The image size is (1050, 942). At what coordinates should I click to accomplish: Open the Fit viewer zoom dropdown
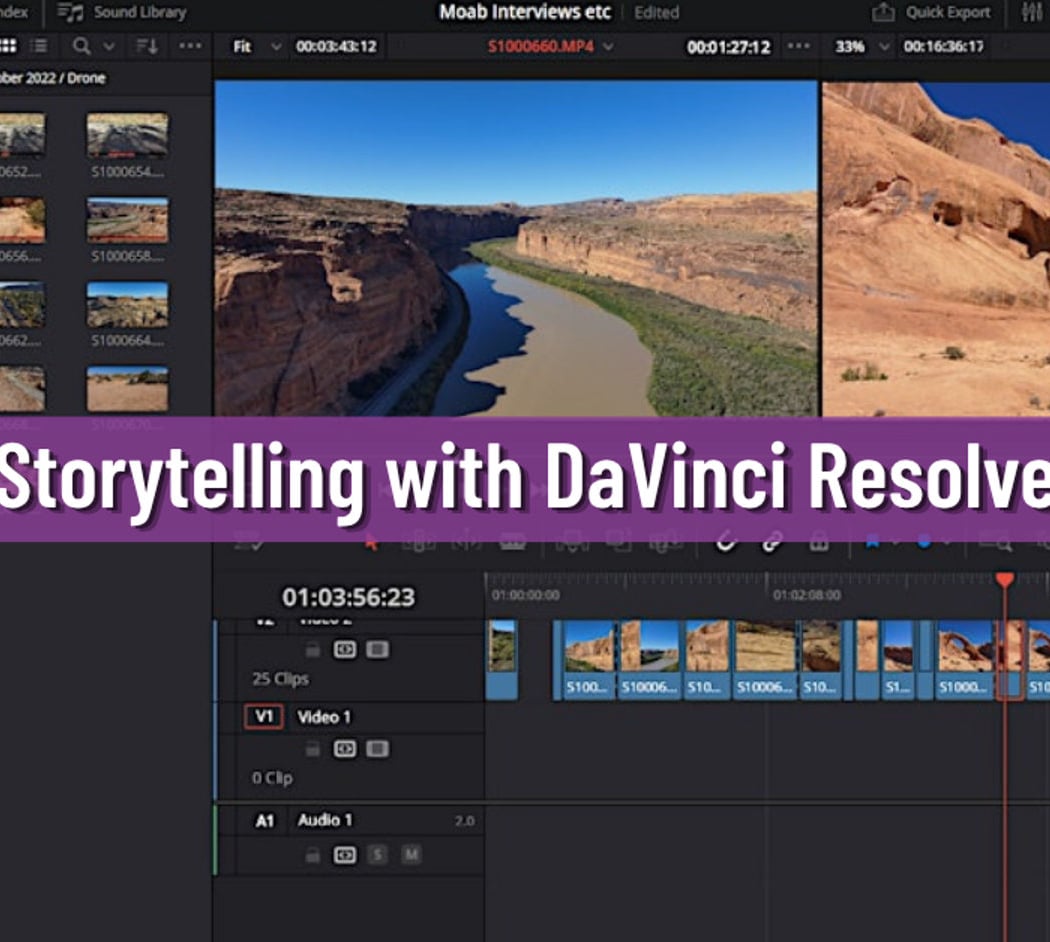256,47
